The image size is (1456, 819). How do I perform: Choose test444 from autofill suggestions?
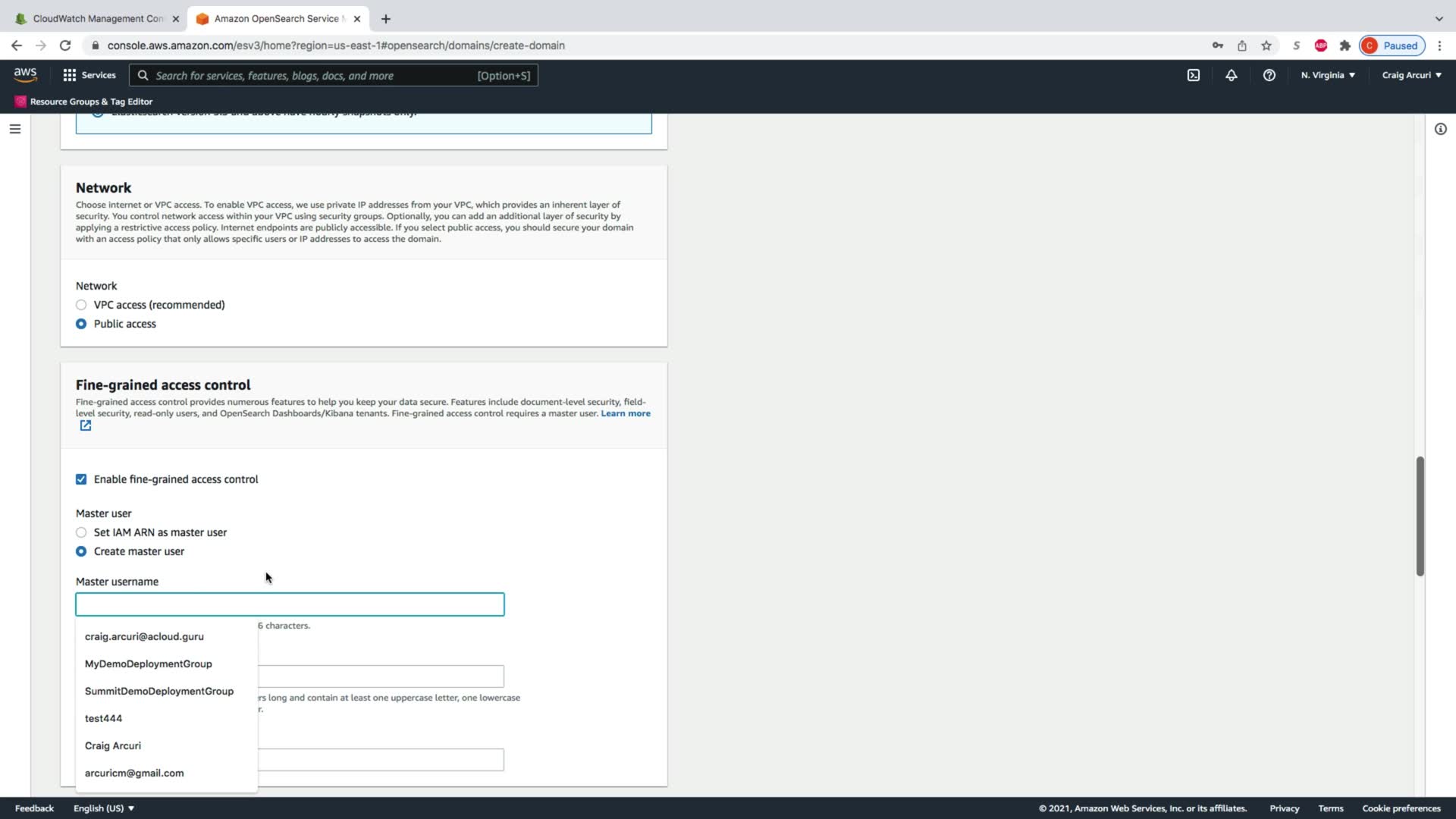point(104,718)
